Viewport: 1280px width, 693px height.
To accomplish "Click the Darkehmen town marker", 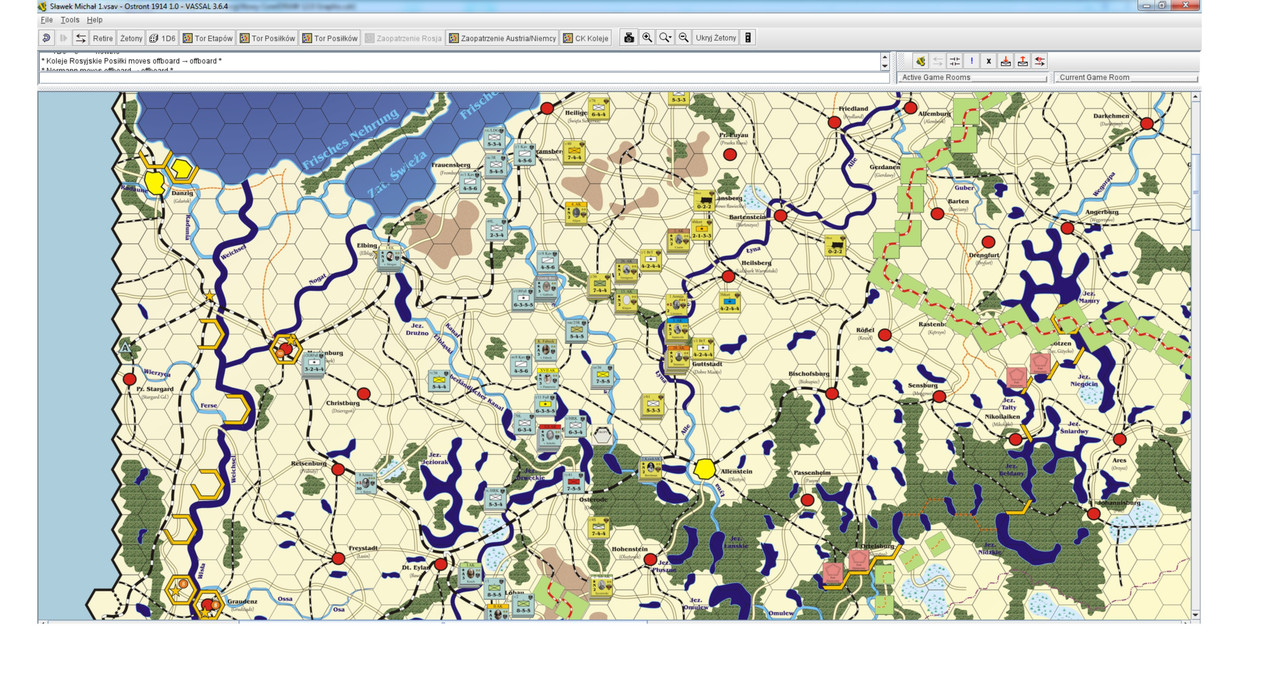I will coord(1146,124).
